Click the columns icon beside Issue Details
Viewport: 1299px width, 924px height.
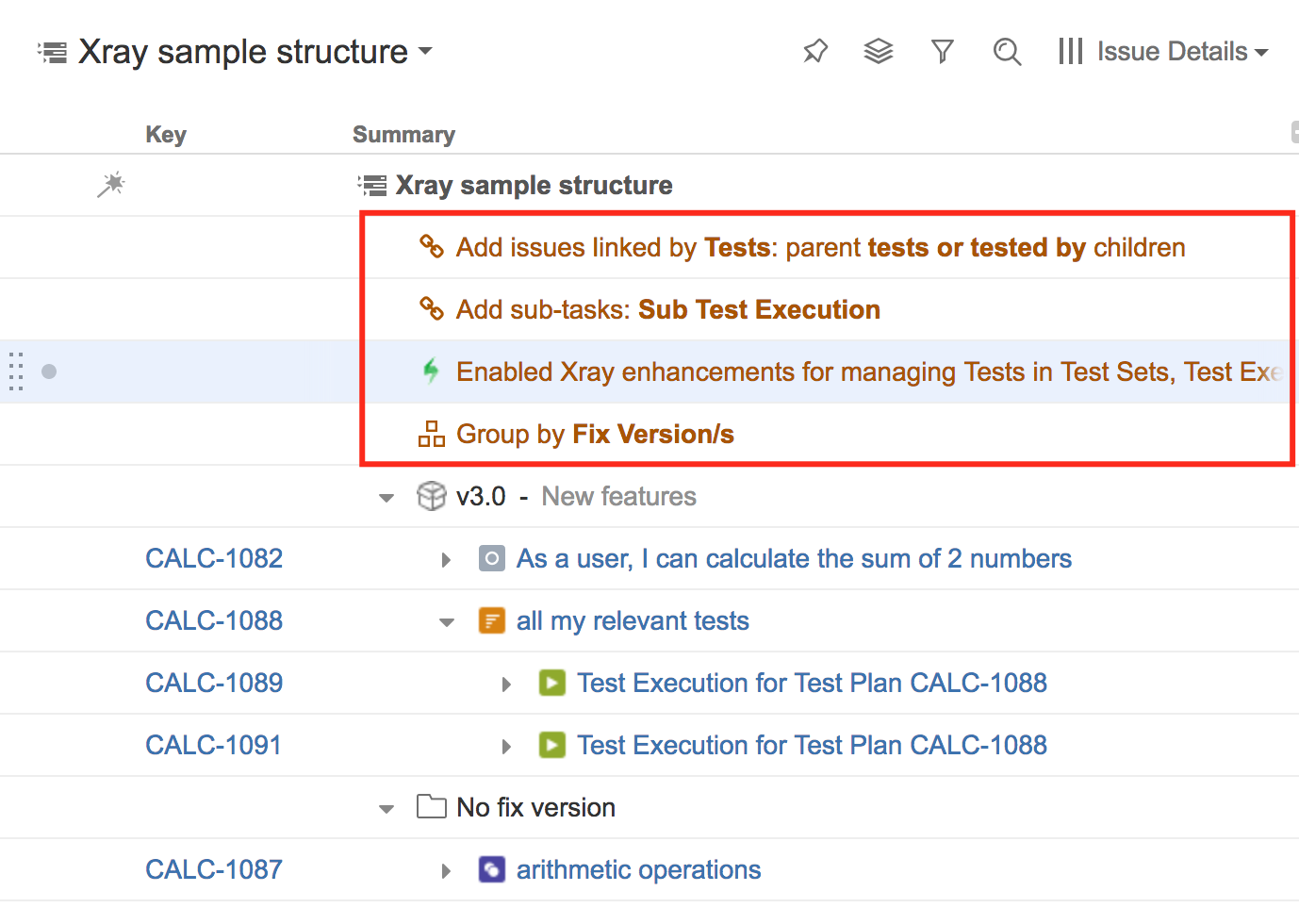tap(1070, 51)
